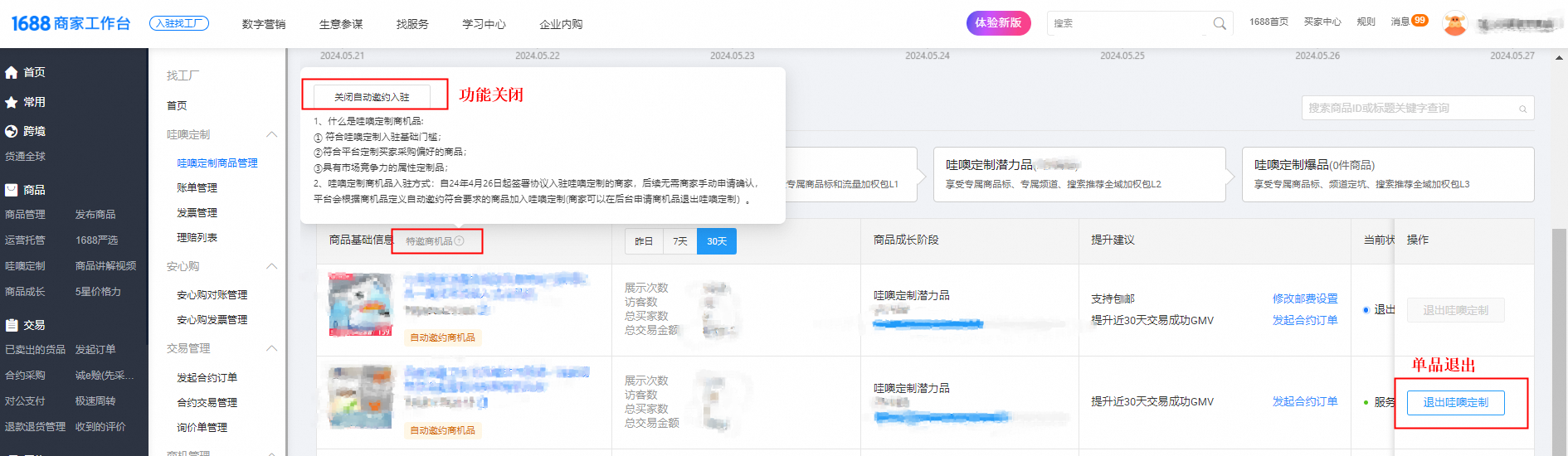This screenshot has height=456, width=1568.
Task: Go to 1688首页 link
Action: [x=1269, y=22]
